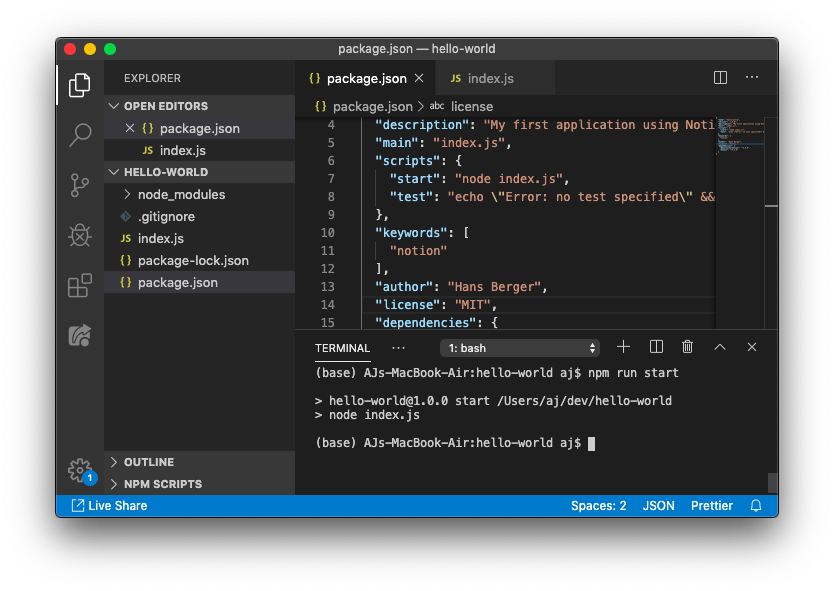Select the TERMINAL panel tab
This screenshot has height=591, width=834.
342,348
